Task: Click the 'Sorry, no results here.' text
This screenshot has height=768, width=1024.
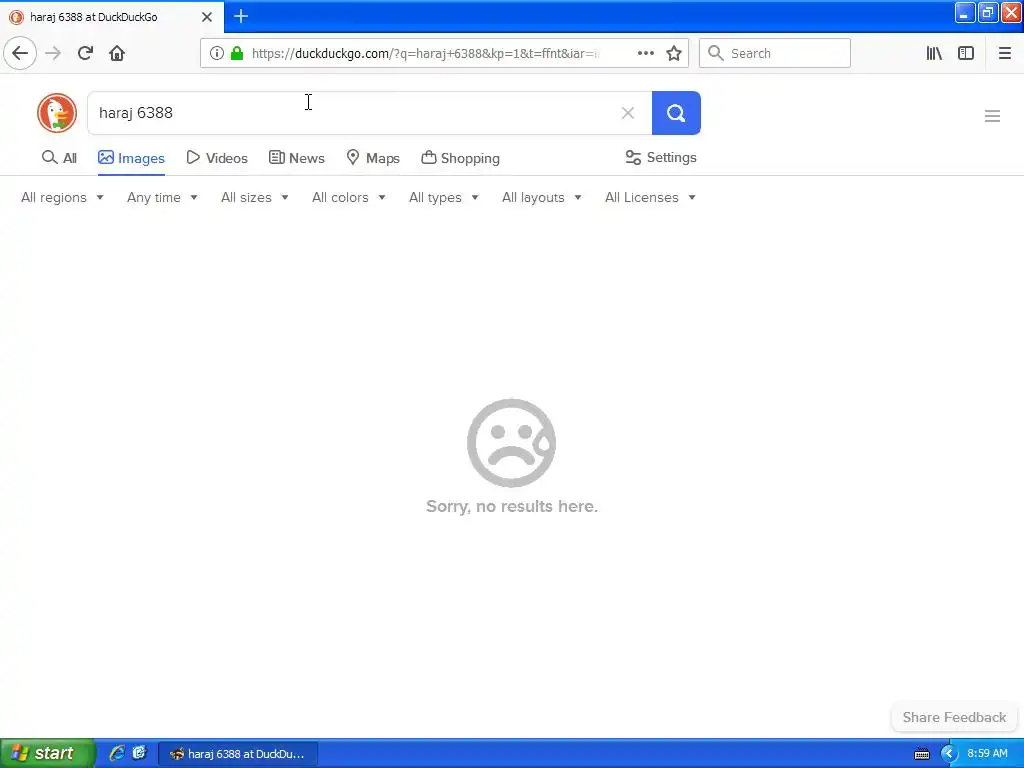Action: pos(511,506)
